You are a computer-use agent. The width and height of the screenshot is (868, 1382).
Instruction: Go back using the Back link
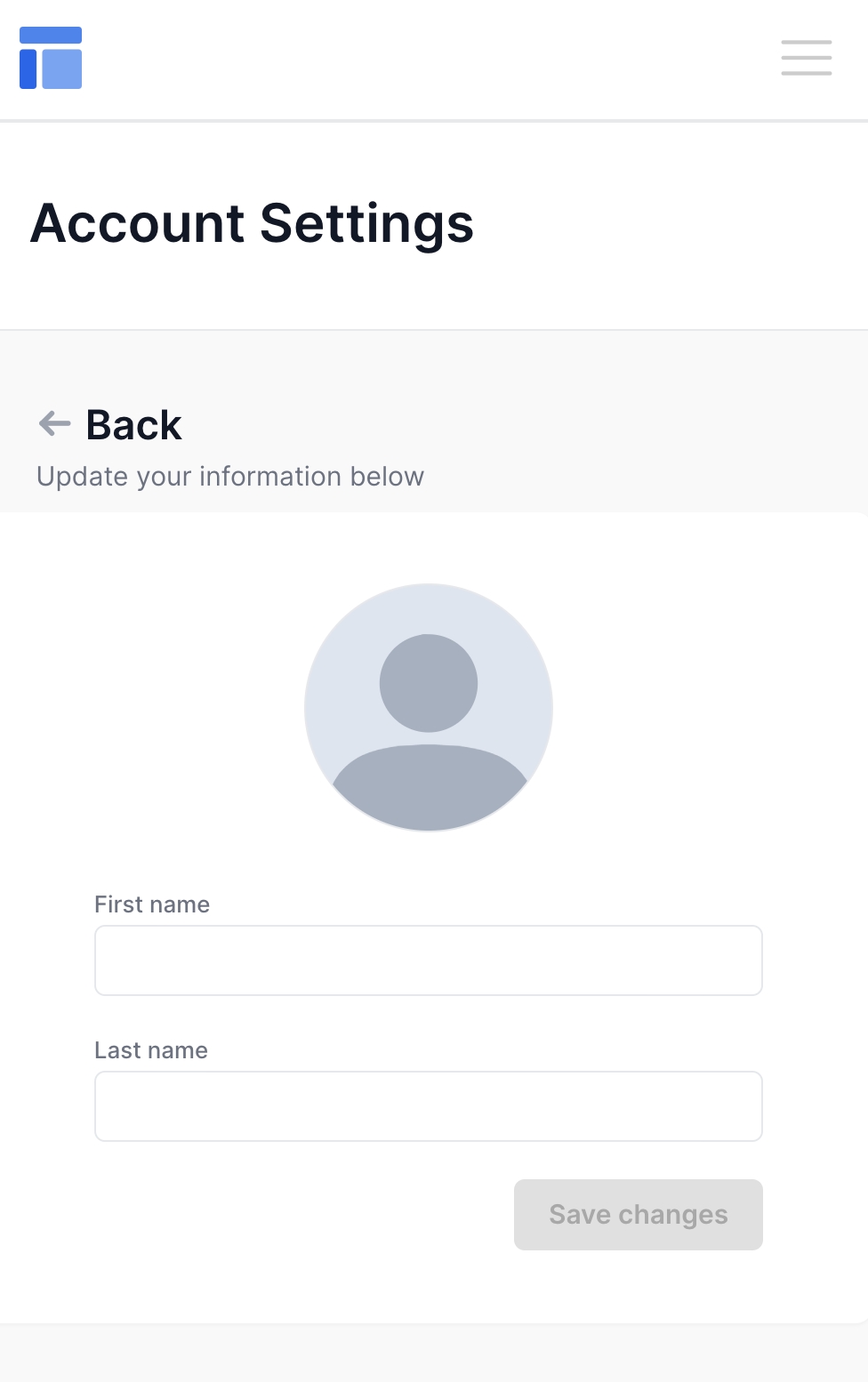click(133, 424)
